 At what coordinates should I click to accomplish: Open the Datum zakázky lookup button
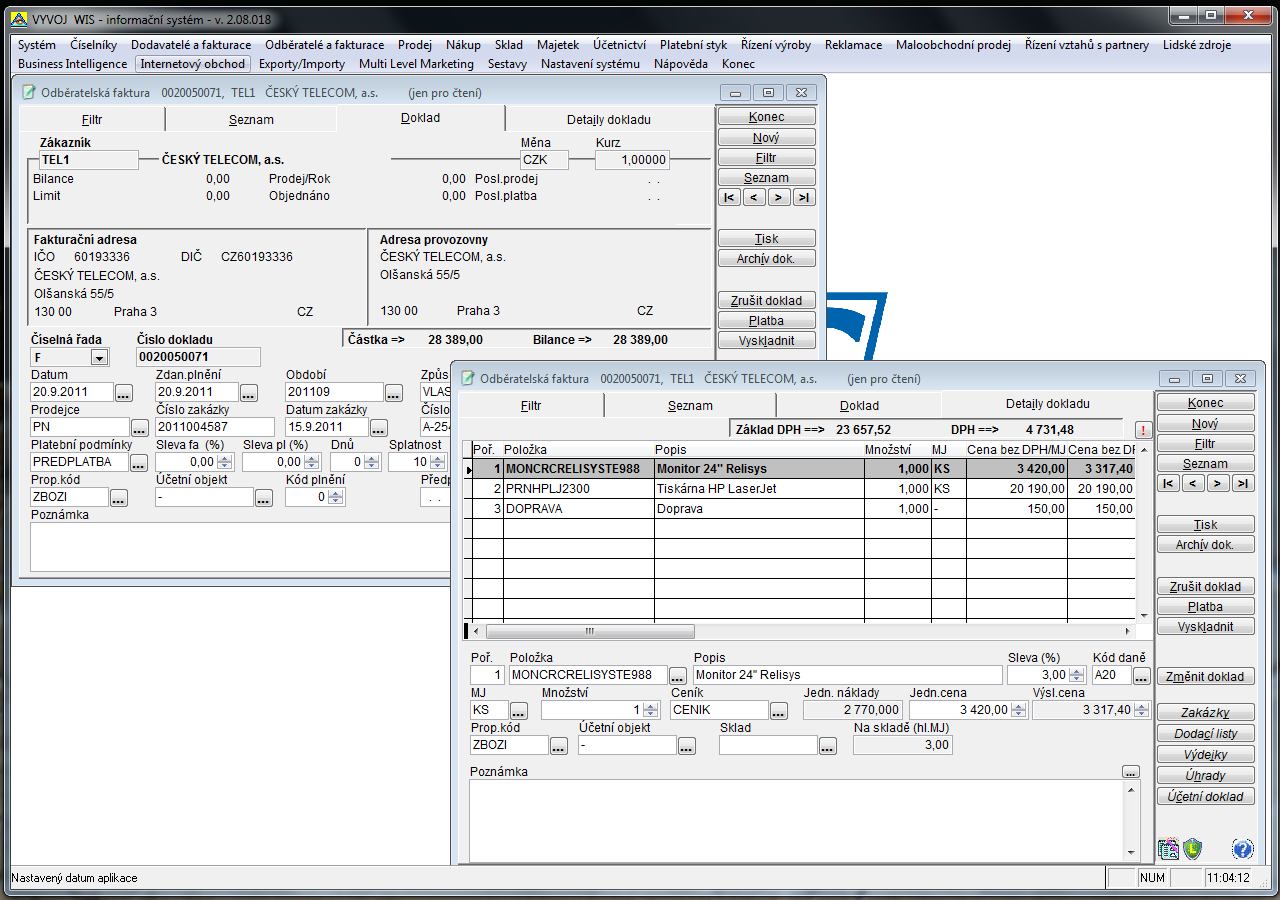click(379, 427)
